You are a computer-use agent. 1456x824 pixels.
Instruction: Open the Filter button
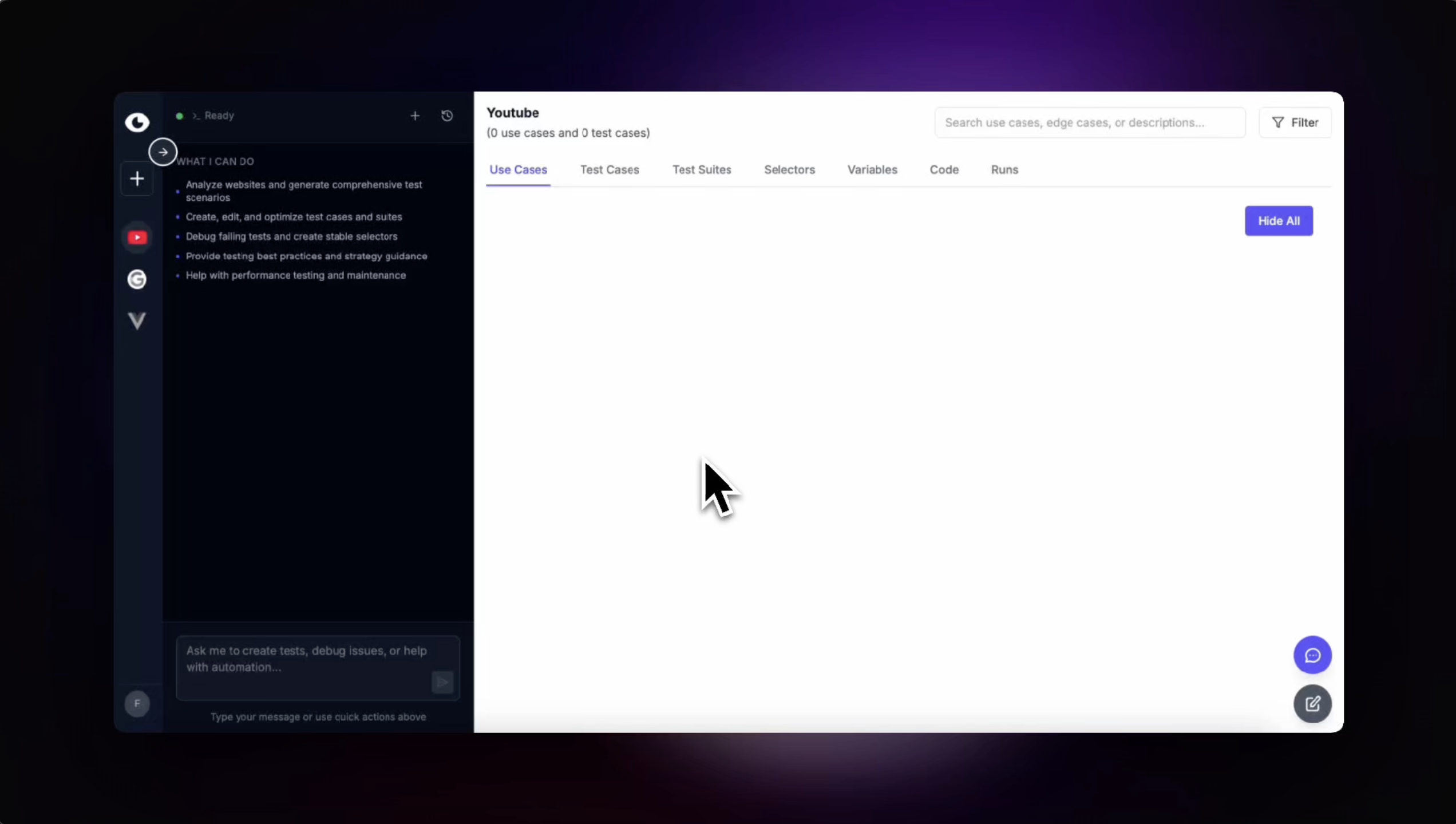pyautogui.click(x=1295, y=122)
